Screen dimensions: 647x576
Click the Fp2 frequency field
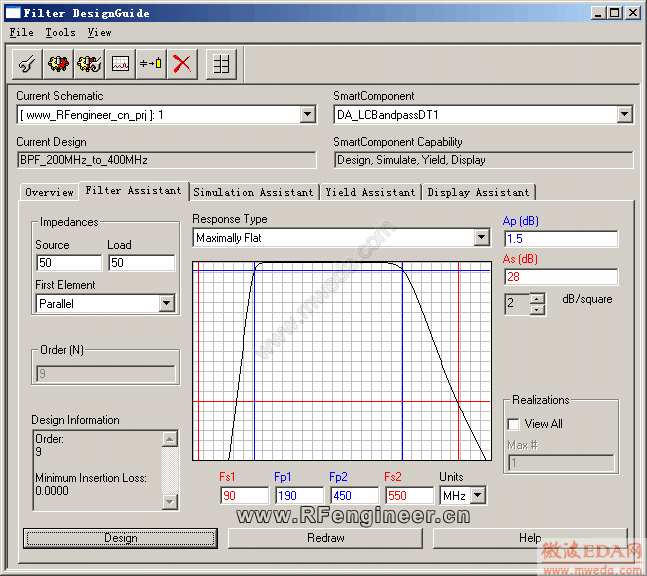354,495
